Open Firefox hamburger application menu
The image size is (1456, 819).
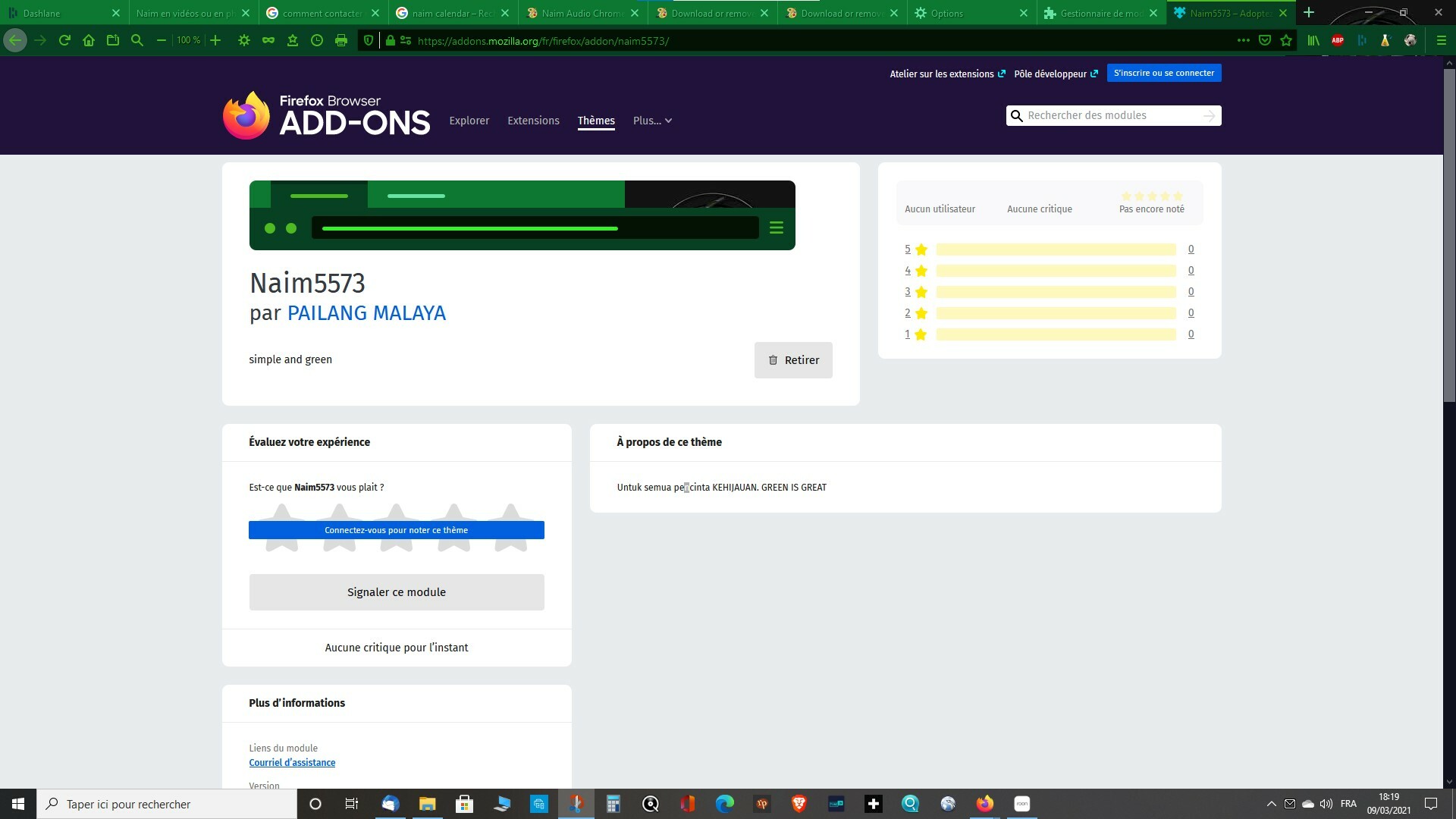pos(1441,40)
